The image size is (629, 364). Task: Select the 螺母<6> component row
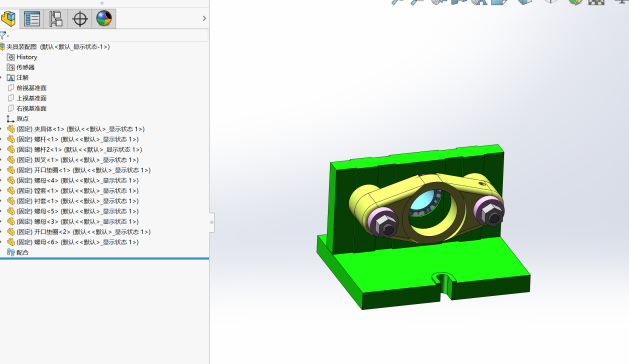coord(73,242)
